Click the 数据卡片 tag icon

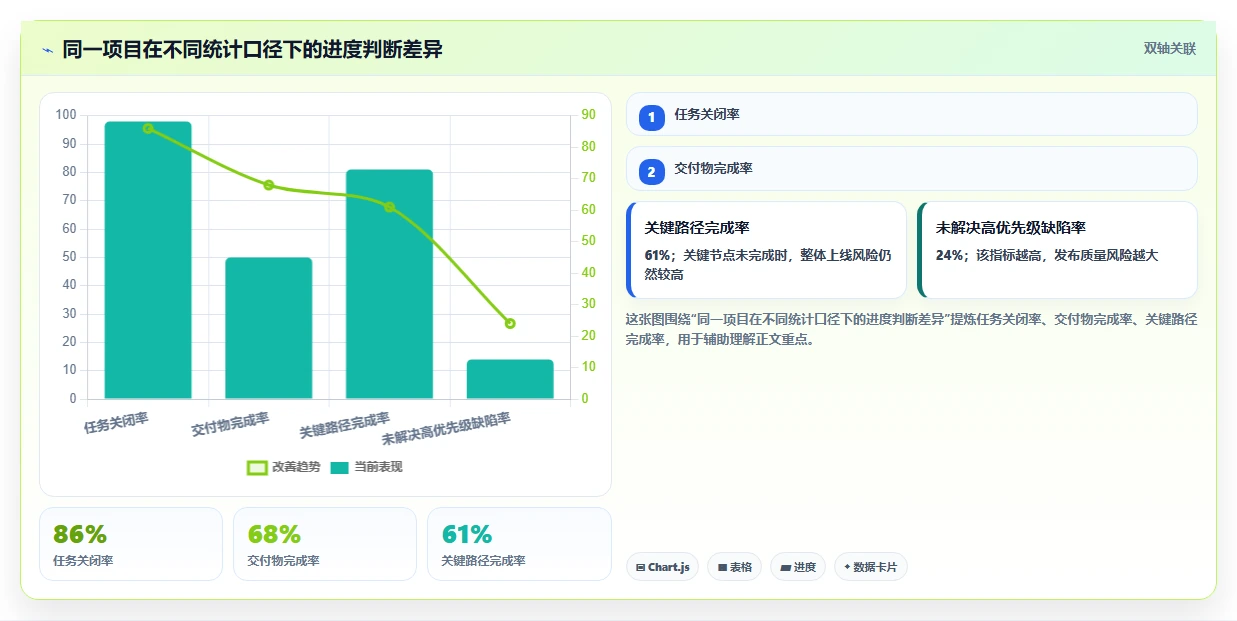coord(847,567)
